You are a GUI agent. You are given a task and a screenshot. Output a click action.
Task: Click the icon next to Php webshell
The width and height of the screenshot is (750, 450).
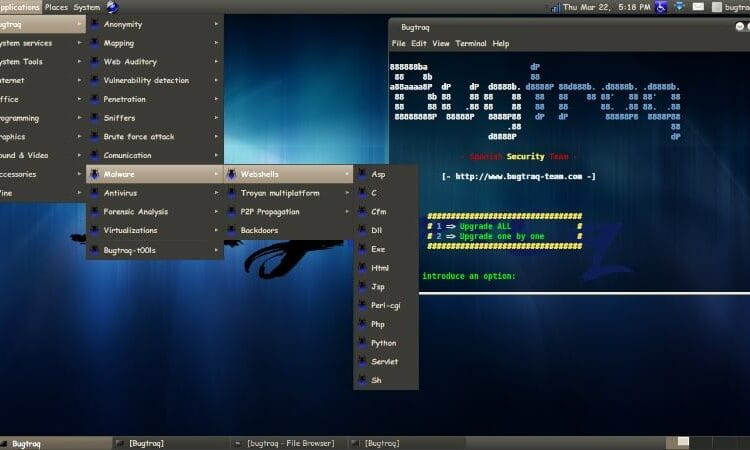[x=362, y=324]
